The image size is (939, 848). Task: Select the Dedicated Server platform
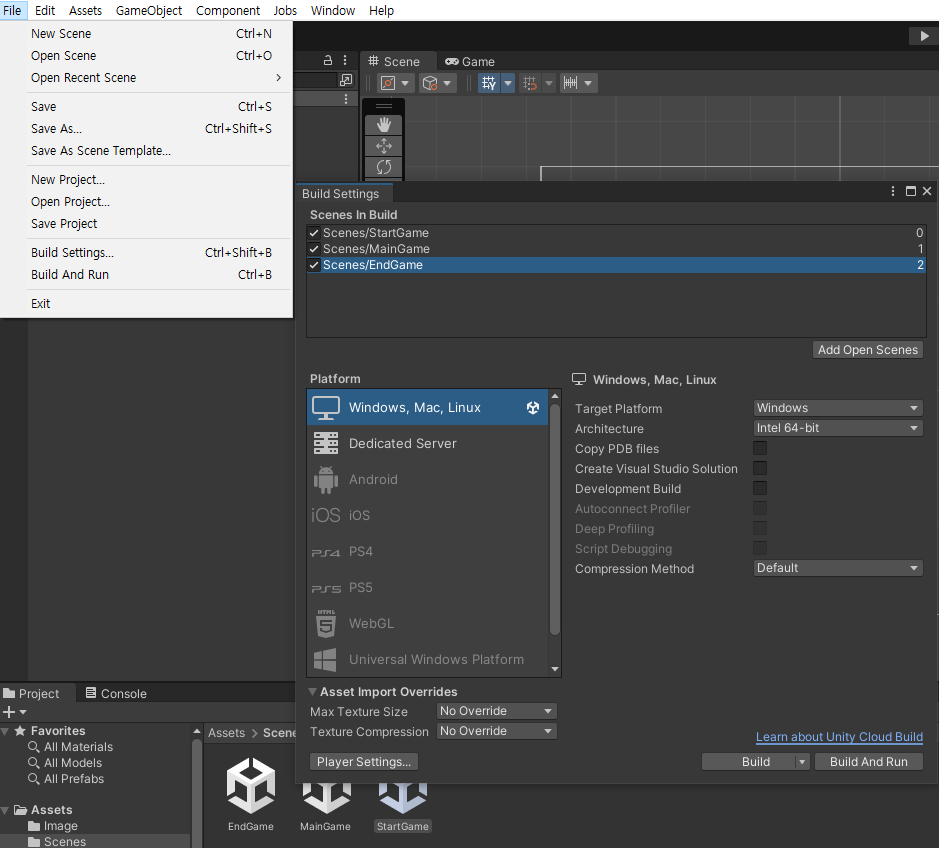428,444
